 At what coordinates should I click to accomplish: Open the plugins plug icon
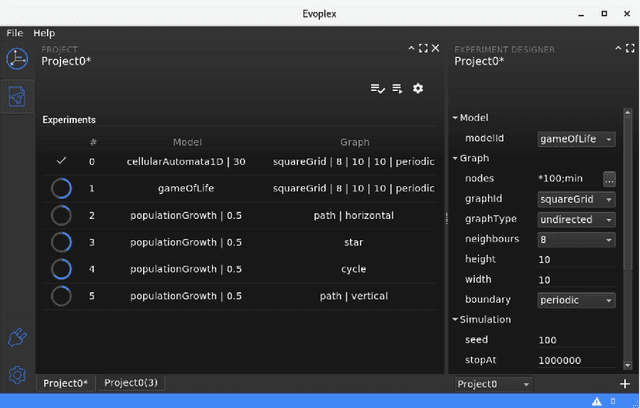click(x=17, y=338)
